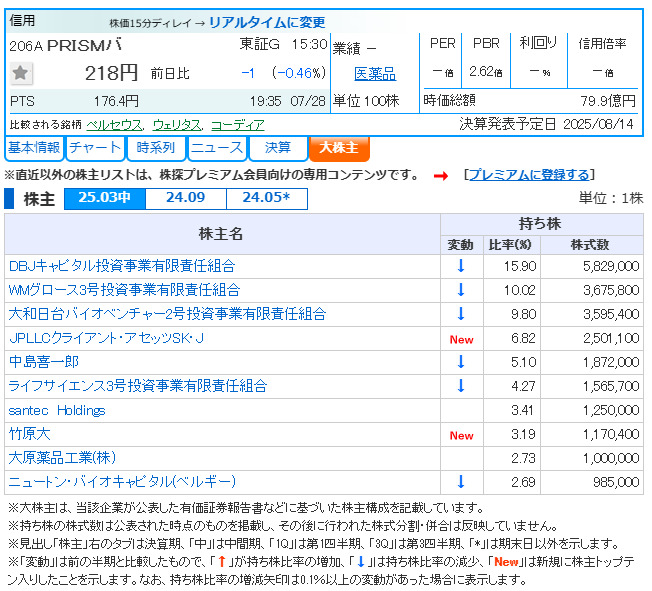Switch to the 24.09 period tab
Screen dimensions: 652x591
pos(186,198)
